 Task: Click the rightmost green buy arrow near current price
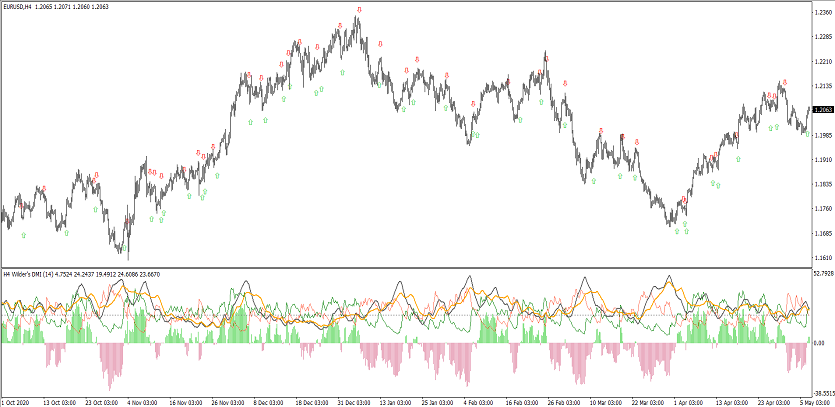(807, 133)
